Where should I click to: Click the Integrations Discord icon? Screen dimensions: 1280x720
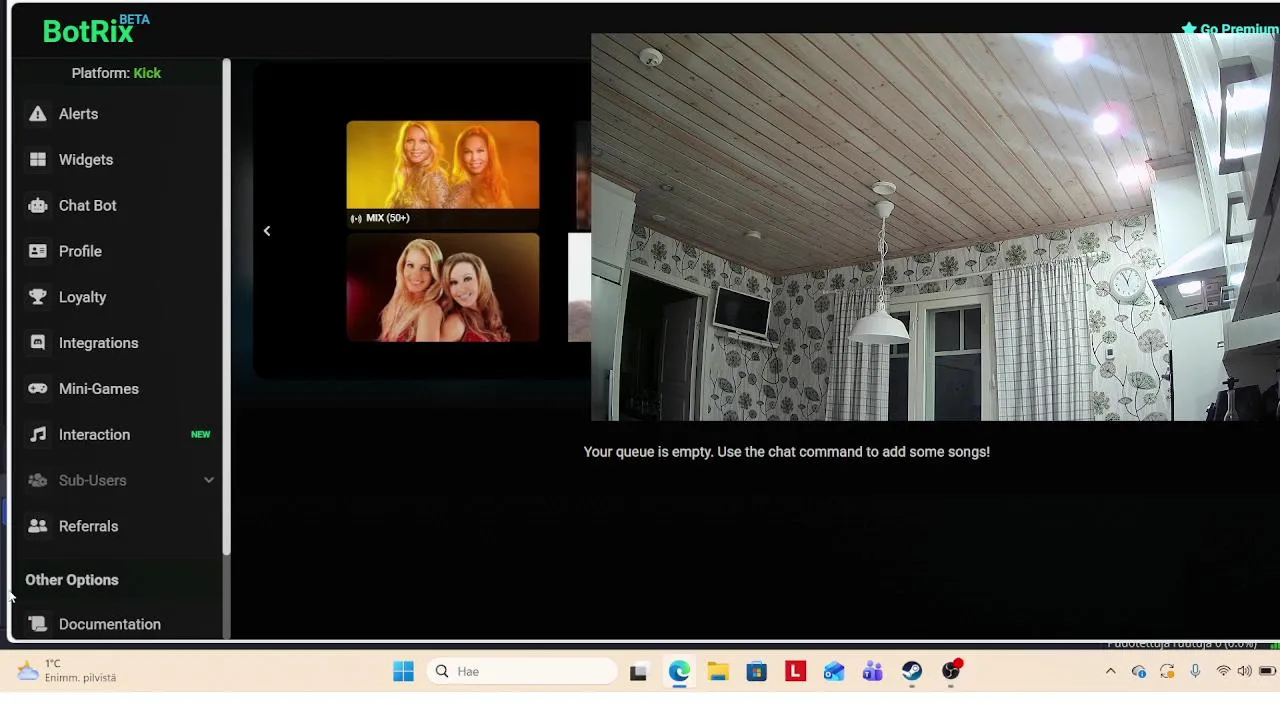[38, 343]
